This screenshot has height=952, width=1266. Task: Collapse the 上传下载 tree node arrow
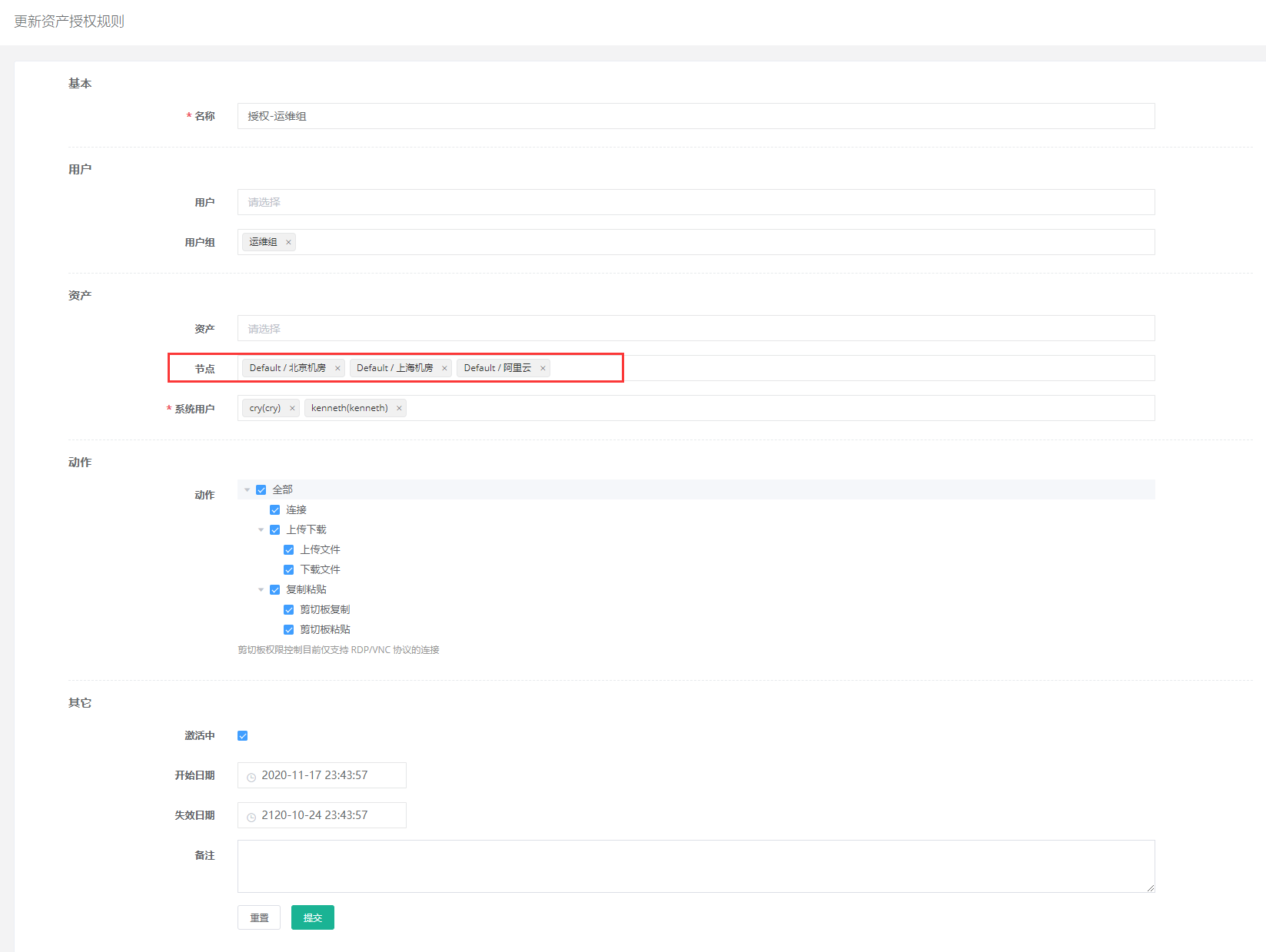261,529
